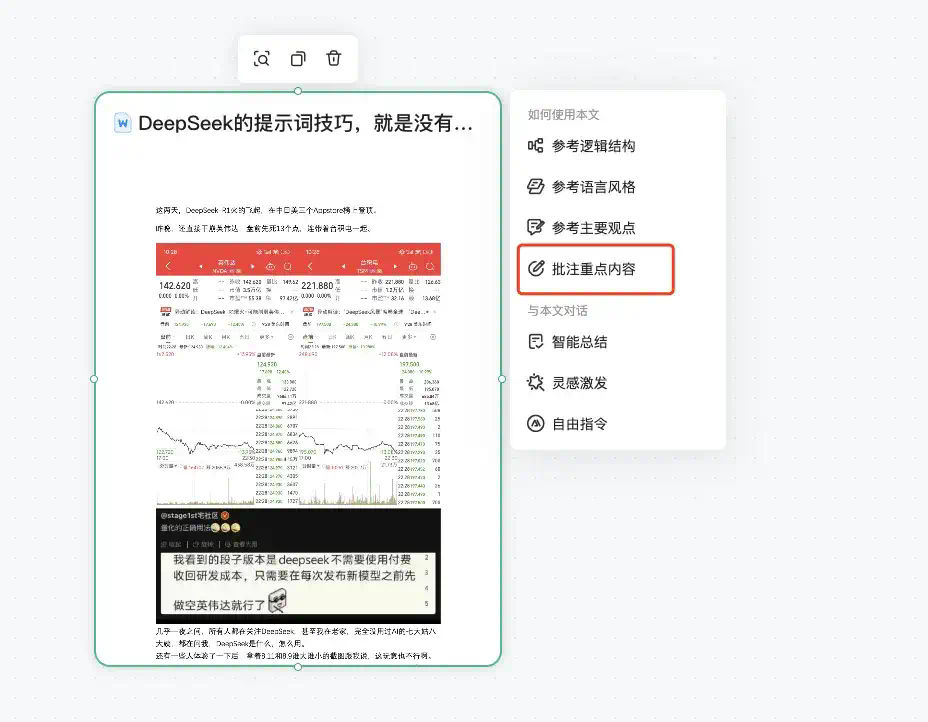Click the 如何使用本文 section header

(563, 115)
